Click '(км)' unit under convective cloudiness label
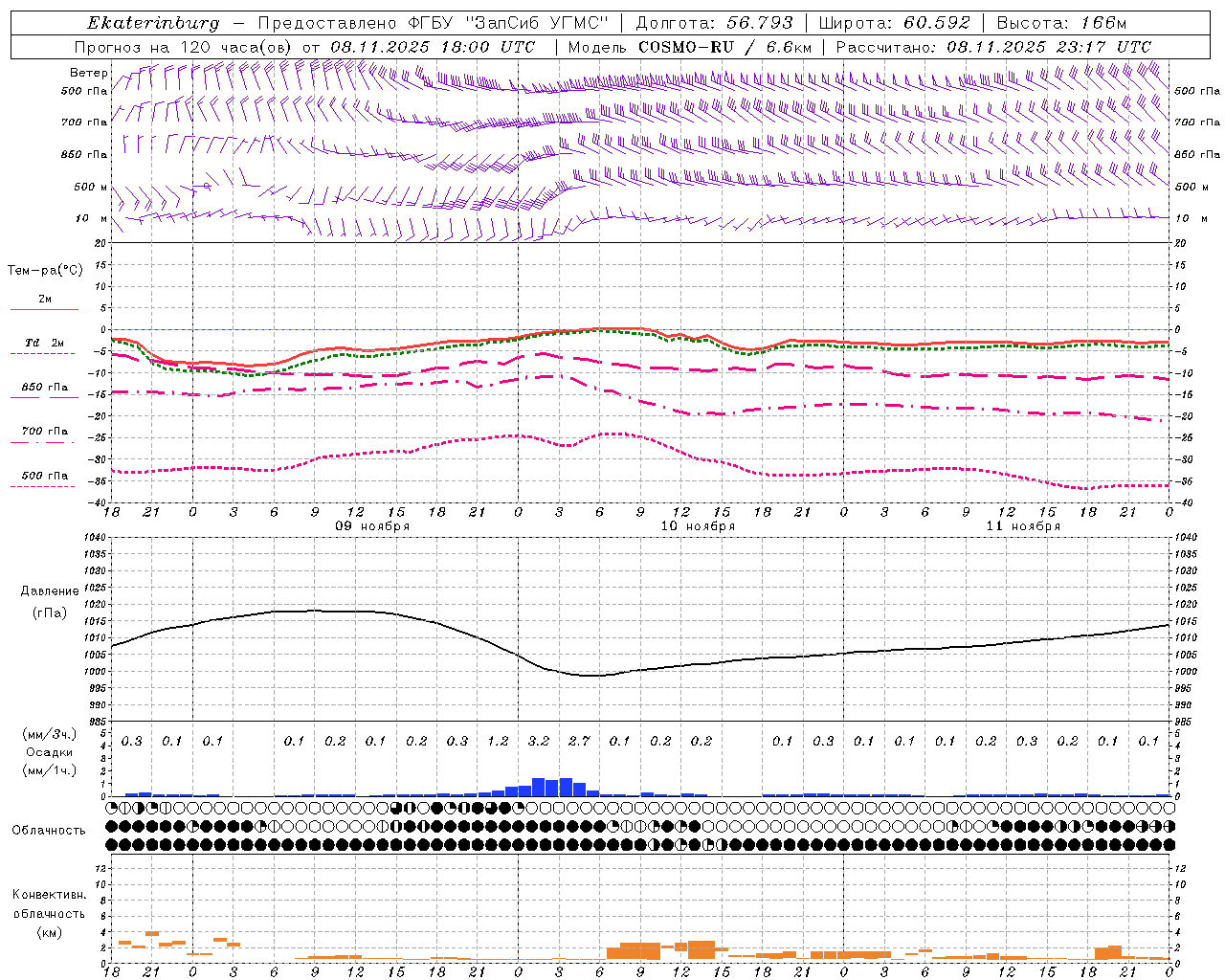The height and width of the screenshot is (980, 1225). pos(49,933)
